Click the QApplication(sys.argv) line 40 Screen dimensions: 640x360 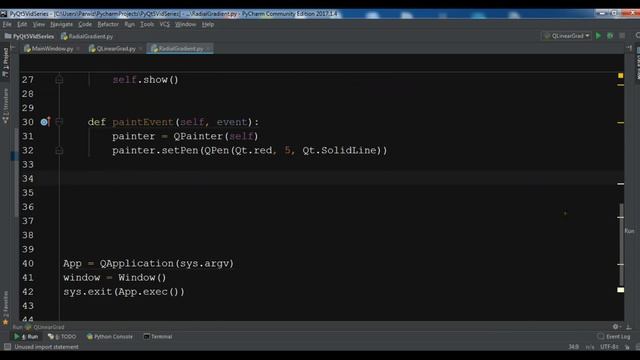pos(148,263)
